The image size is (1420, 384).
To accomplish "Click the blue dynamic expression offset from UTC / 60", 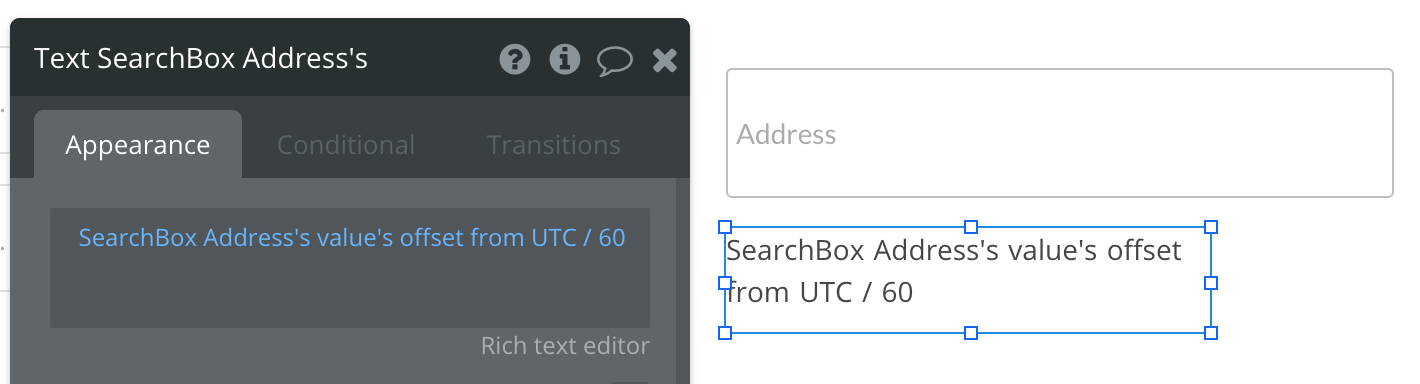I will pos(352,238).
